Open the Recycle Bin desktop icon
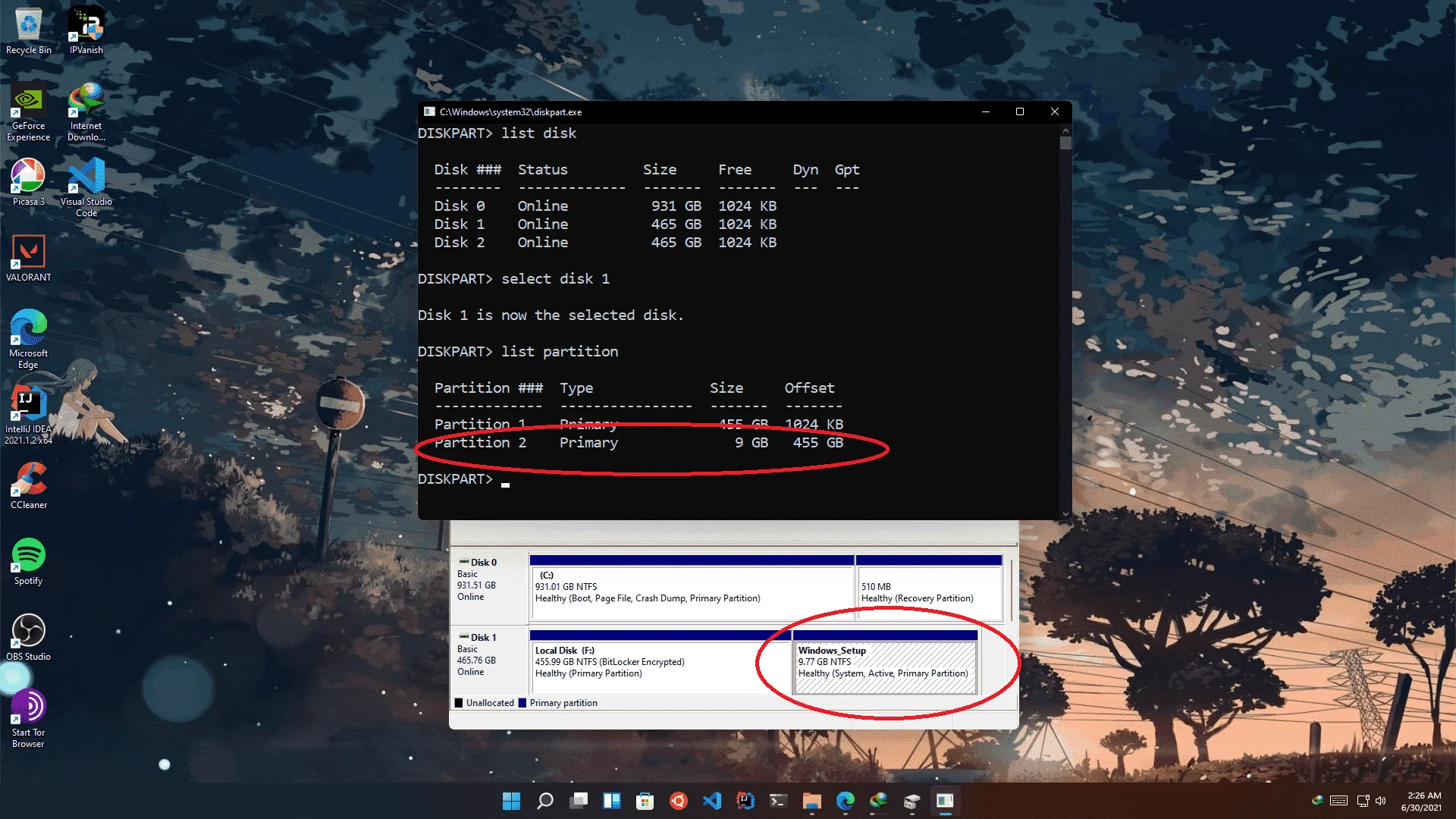 pos(29,31)
